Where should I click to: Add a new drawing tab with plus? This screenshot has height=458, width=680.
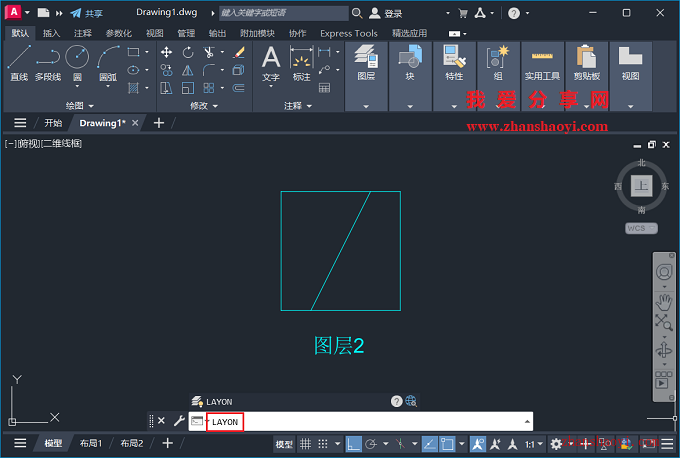coord(159,123)
